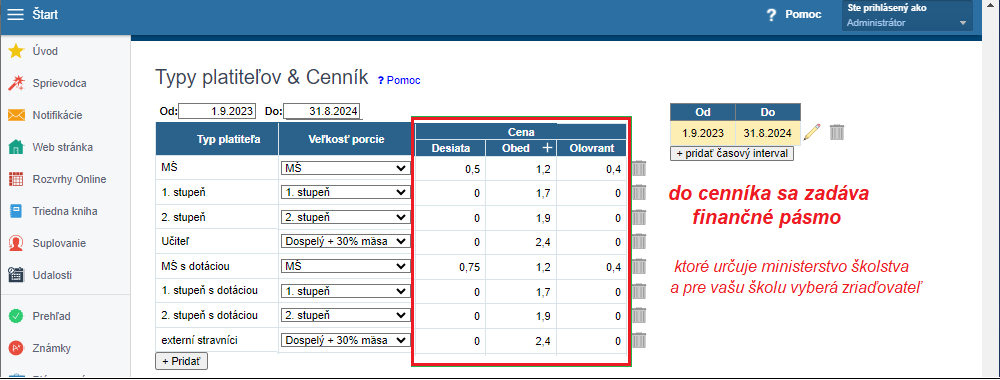Viewport: 1000px width, 380px height.
Task: Click the pencil edit icon beside date interval
Action: [812, 132]
